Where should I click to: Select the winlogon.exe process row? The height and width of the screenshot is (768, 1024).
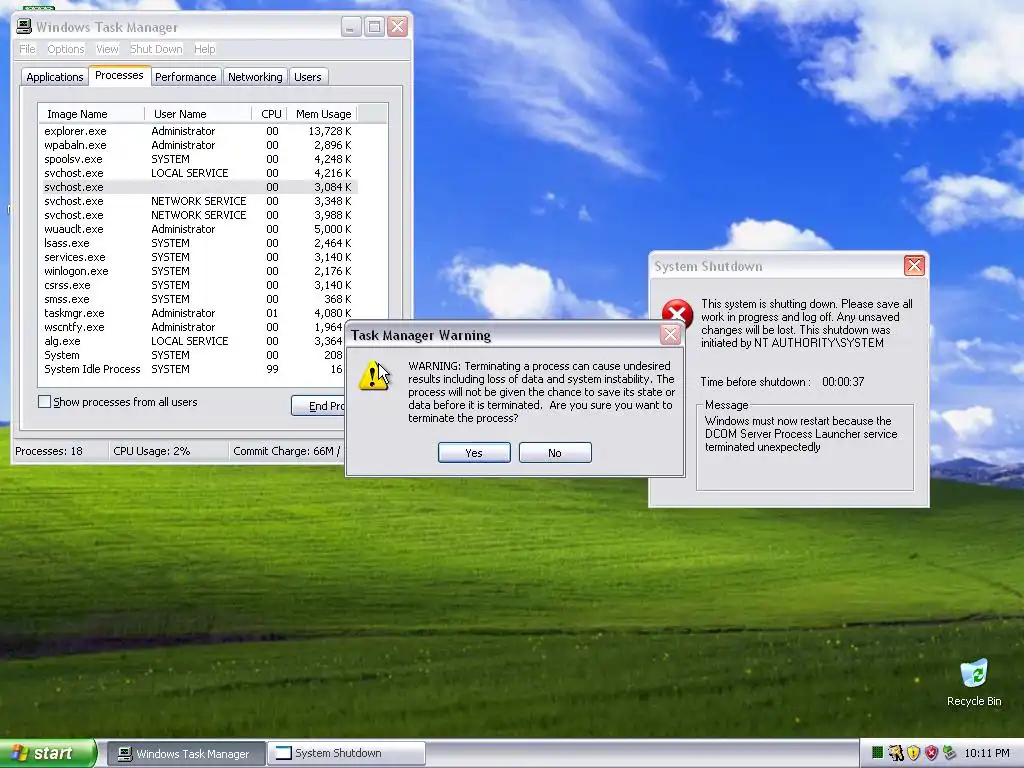pyautogui.click(x=198, y=271)
